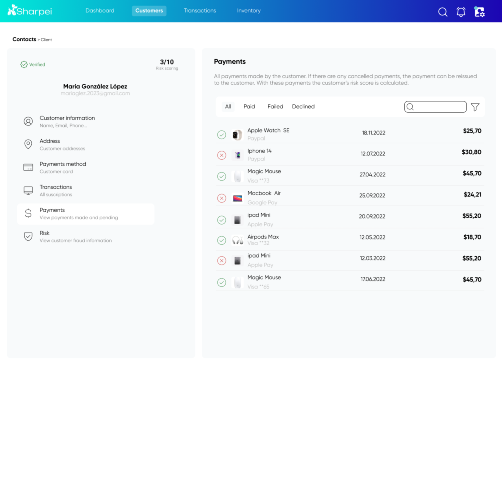
Task: Click the Payments panel heading
Action: click(230, 62)
